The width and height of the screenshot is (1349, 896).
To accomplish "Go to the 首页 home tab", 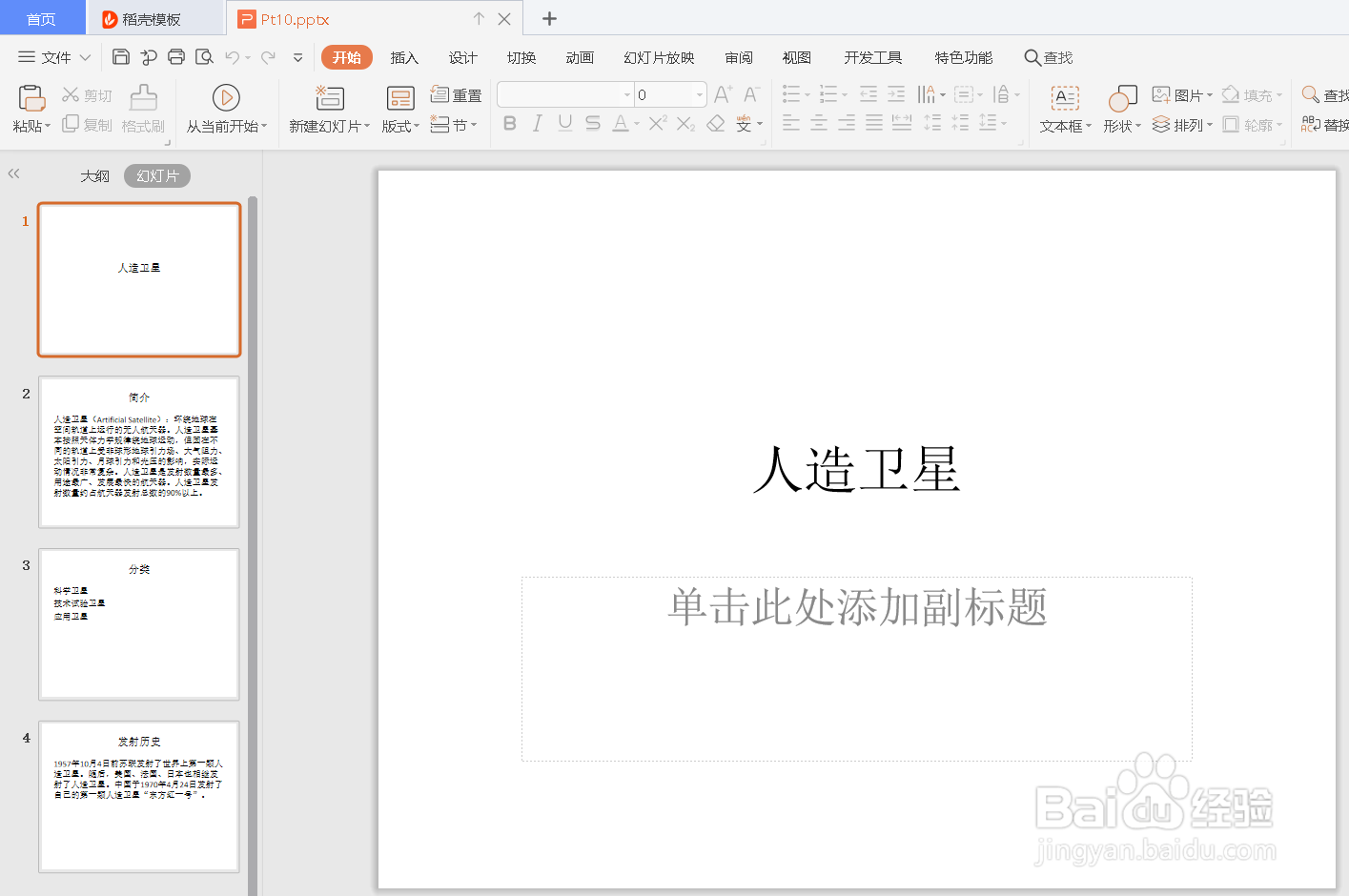I will click(x=41, y=19).
